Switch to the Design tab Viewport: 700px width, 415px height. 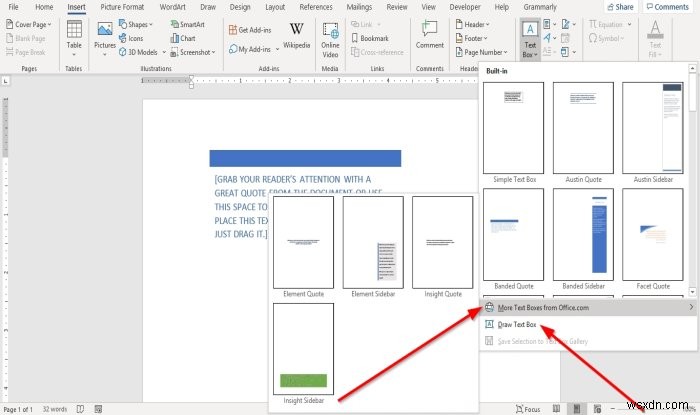[240, 7]
